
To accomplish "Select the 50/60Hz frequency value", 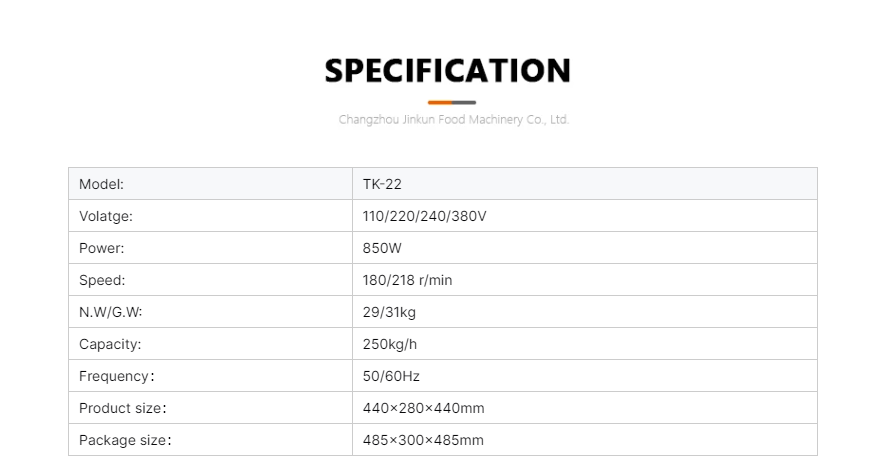I will [x=391, y=376].
